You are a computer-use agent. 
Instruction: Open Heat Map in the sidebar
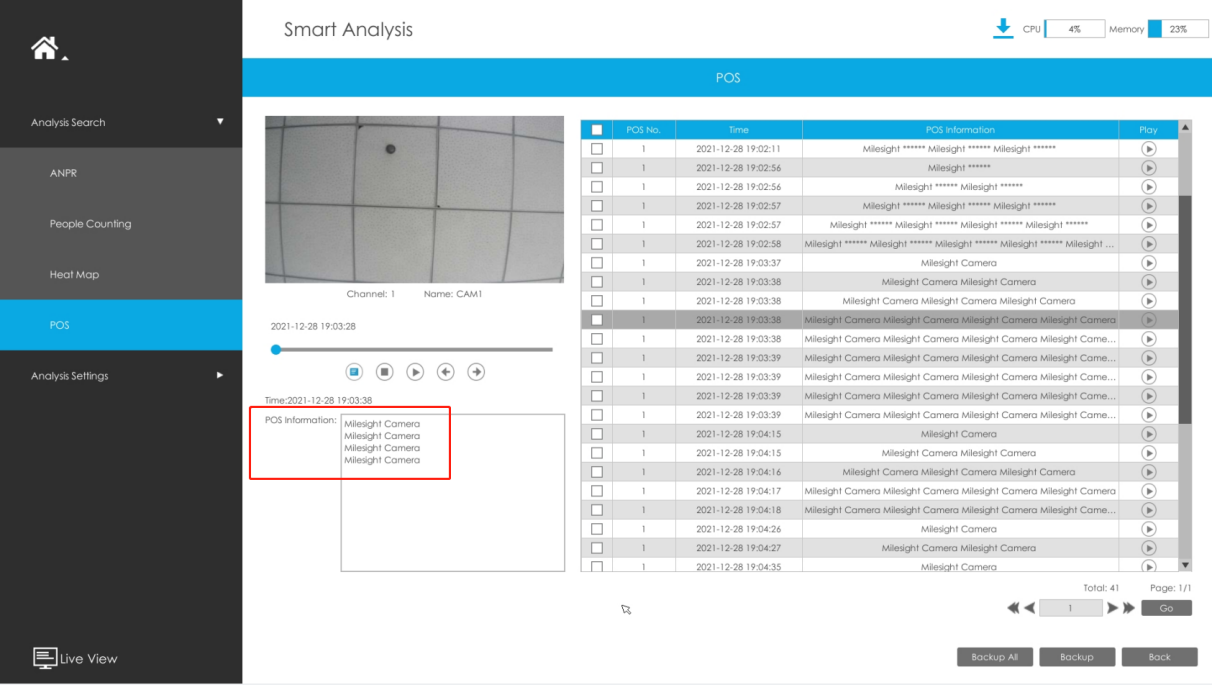121,275
